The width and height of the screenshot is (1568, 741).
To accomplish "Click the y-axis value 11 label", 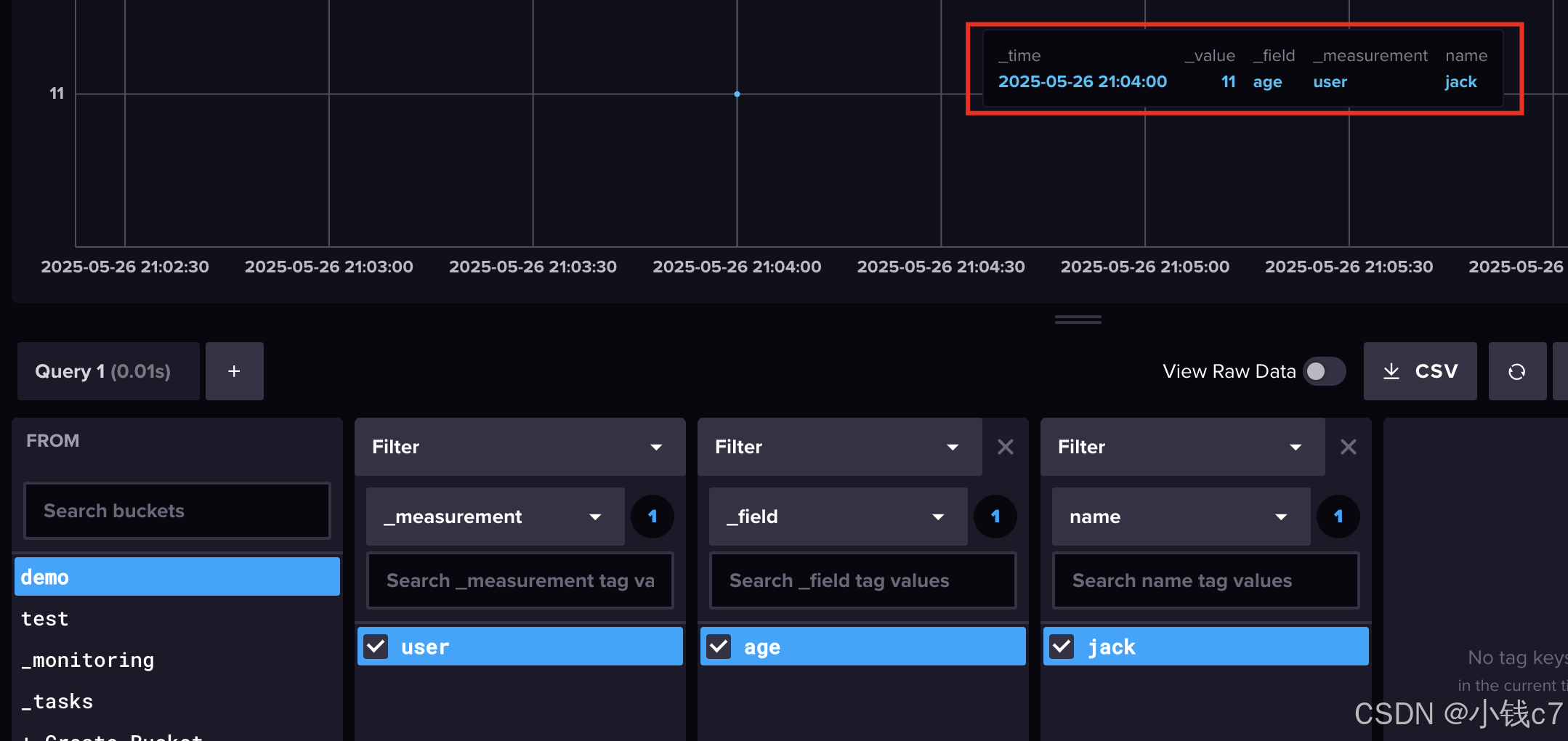I will click(x=57, y=93).
